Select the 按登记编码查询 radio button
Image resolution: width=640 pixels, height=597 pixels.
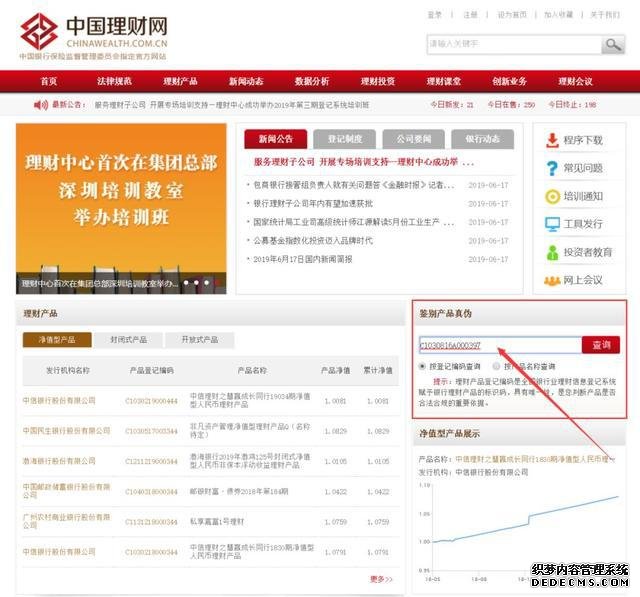422,366
